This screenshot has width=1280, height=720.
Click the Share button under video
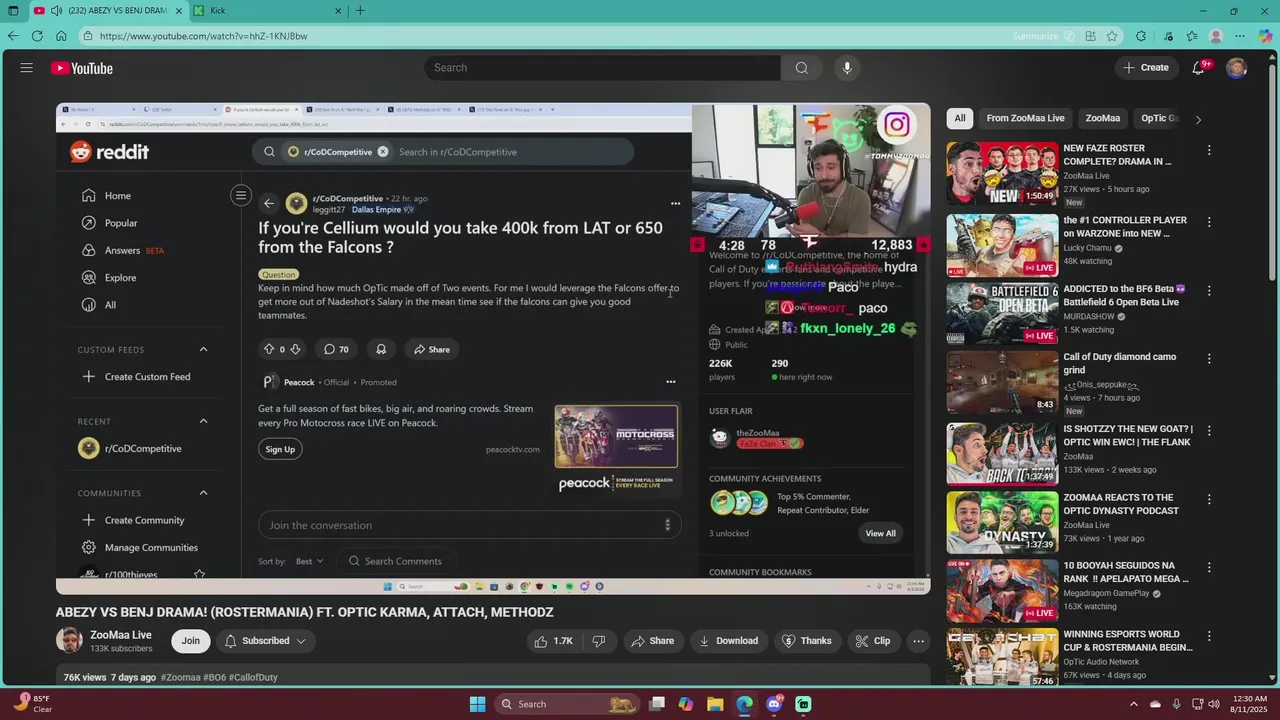(652, 641)
